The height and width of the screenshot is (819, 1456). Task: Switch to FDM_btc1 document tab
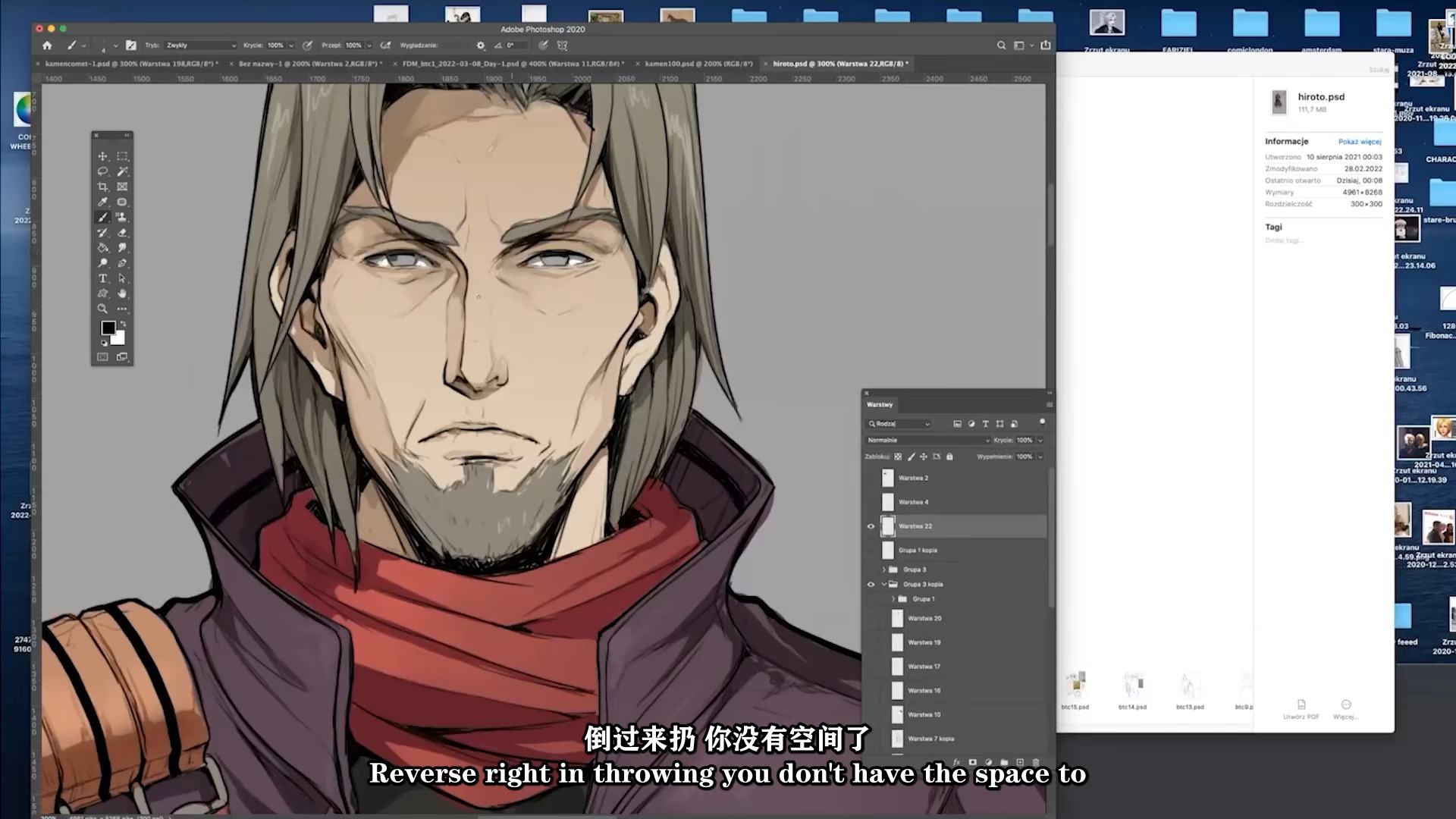(x=513, y=64)
